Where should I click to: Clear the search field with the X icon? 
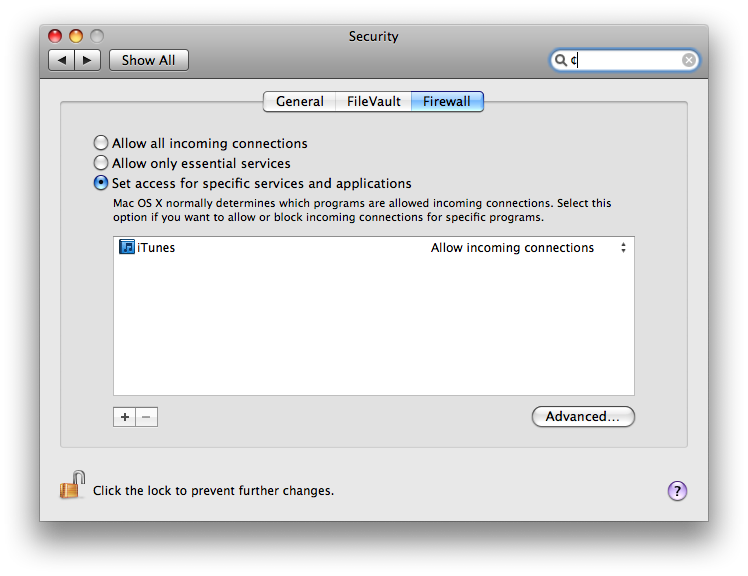(x=688, y=60)
